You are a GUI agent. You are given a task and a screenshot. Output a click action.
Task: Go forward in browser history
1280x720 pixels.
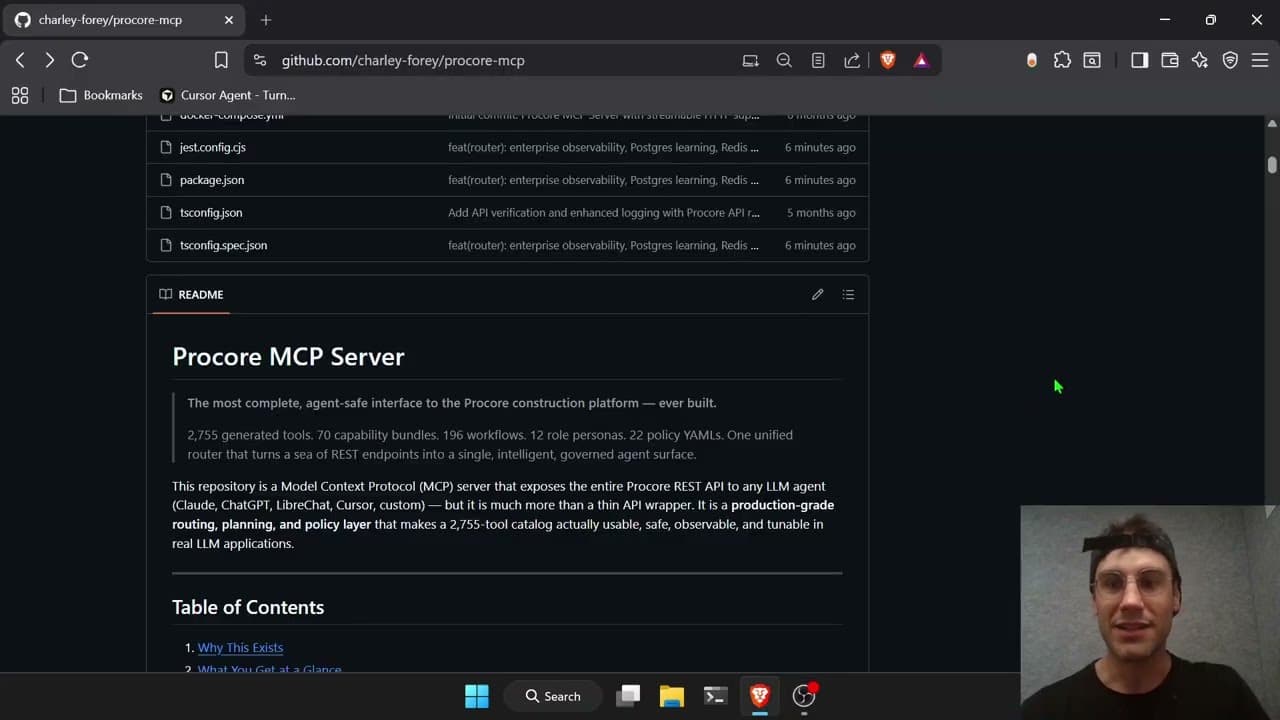click(x=50, y=60)
